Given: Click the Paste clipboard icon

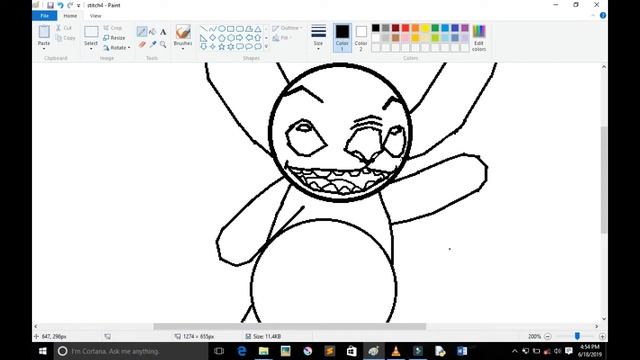Looking at the screenshot, I should 44,32.
